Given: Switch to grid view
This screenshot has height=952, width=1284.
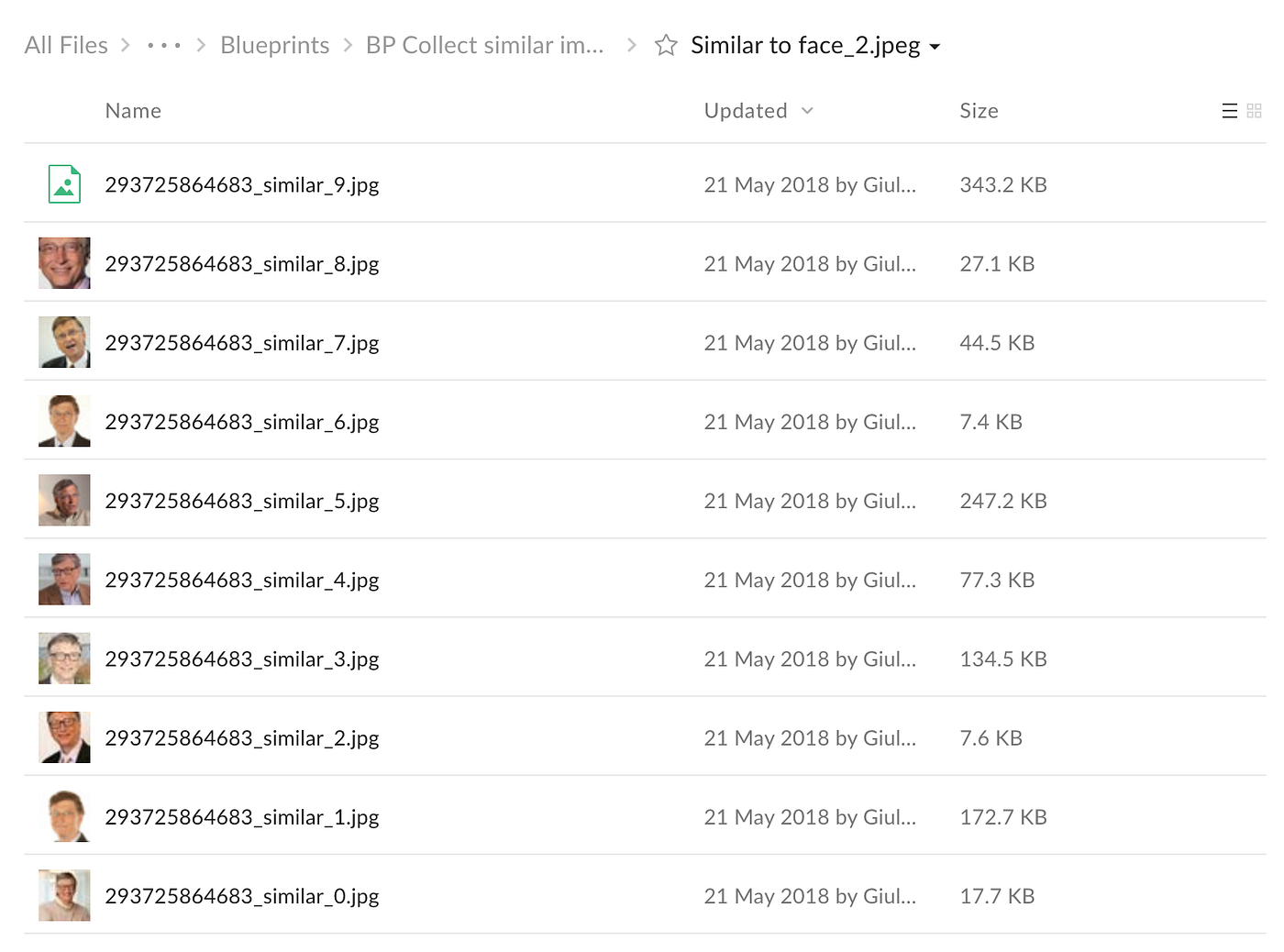Looking at the screenshot, I should 1255,111.
